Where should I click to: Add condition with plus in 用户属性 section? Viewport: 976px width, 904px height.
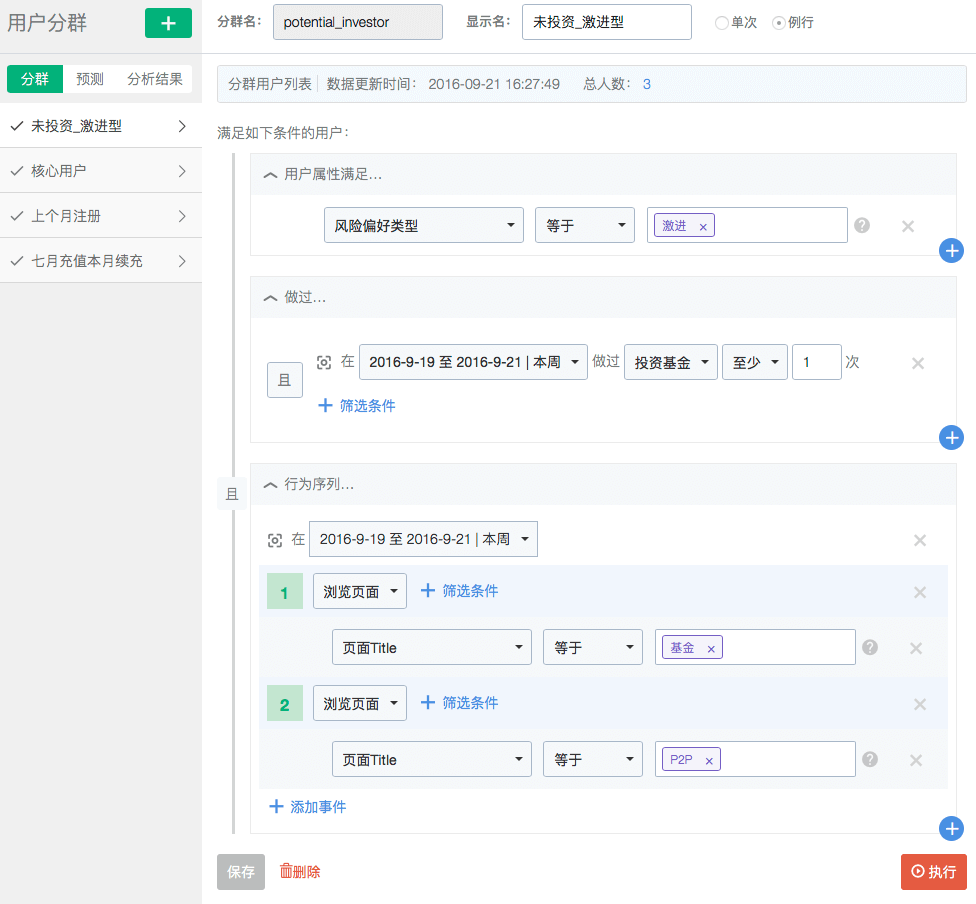pyautogui.click(x=951, y=251)
